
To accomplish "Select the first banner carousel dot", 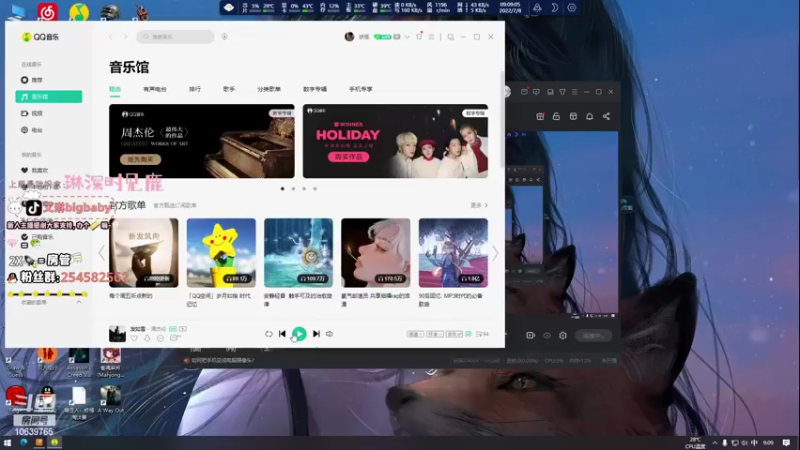I will (283, 189).
